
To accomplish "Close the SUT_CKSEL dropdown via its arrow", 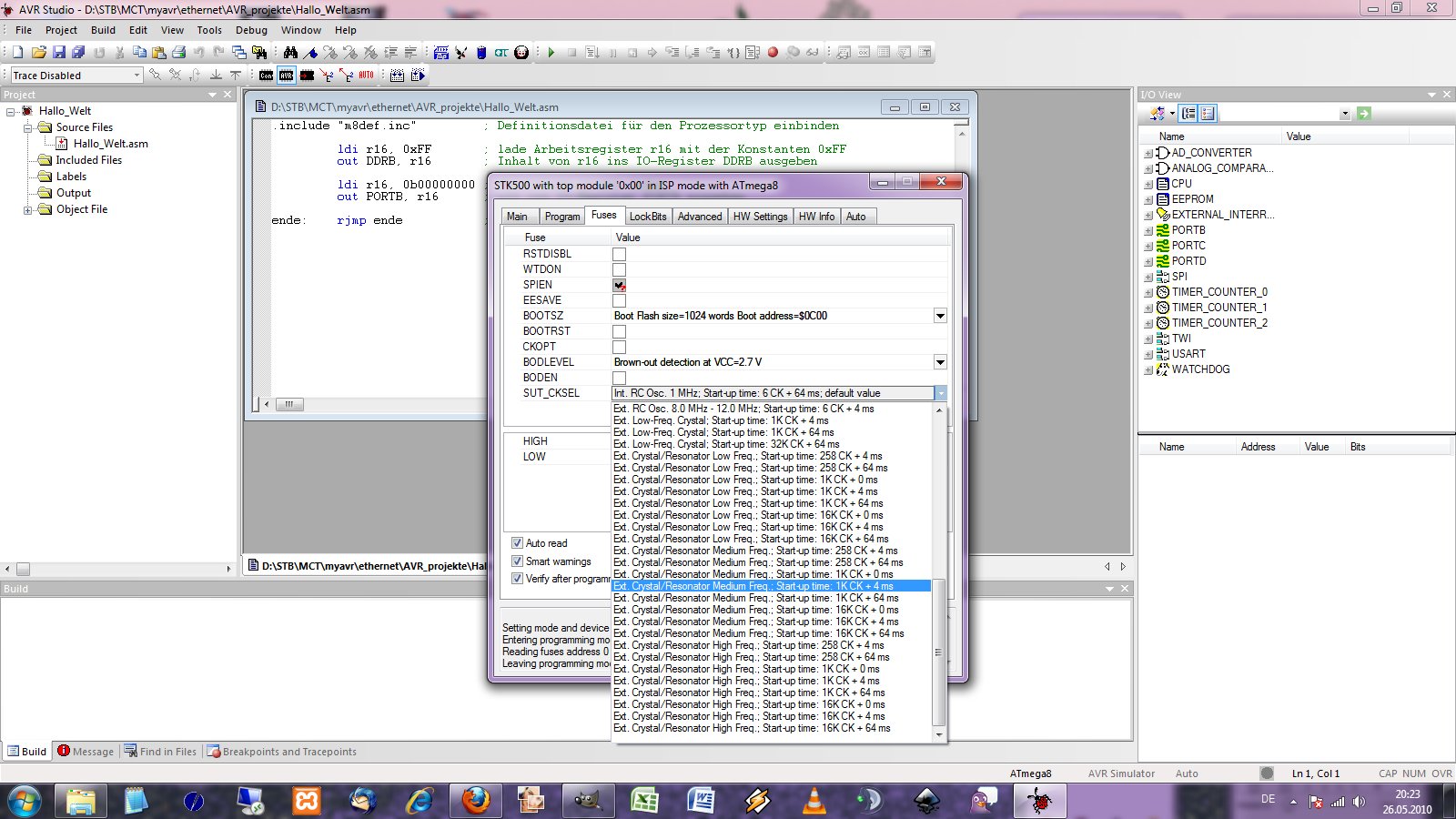I will coord(940,393).
